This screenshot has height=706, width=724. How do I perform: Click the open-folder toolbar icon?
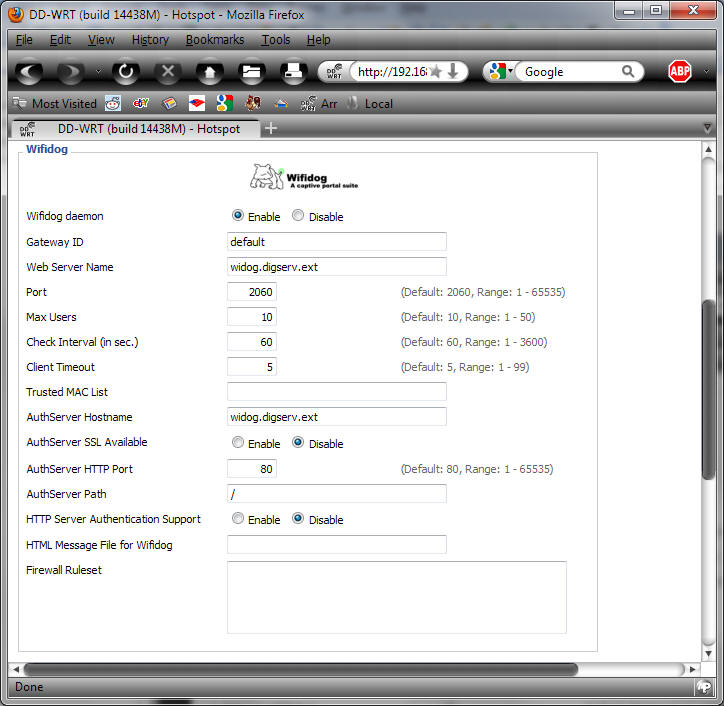pyautogui.click(x=252, y=72)
